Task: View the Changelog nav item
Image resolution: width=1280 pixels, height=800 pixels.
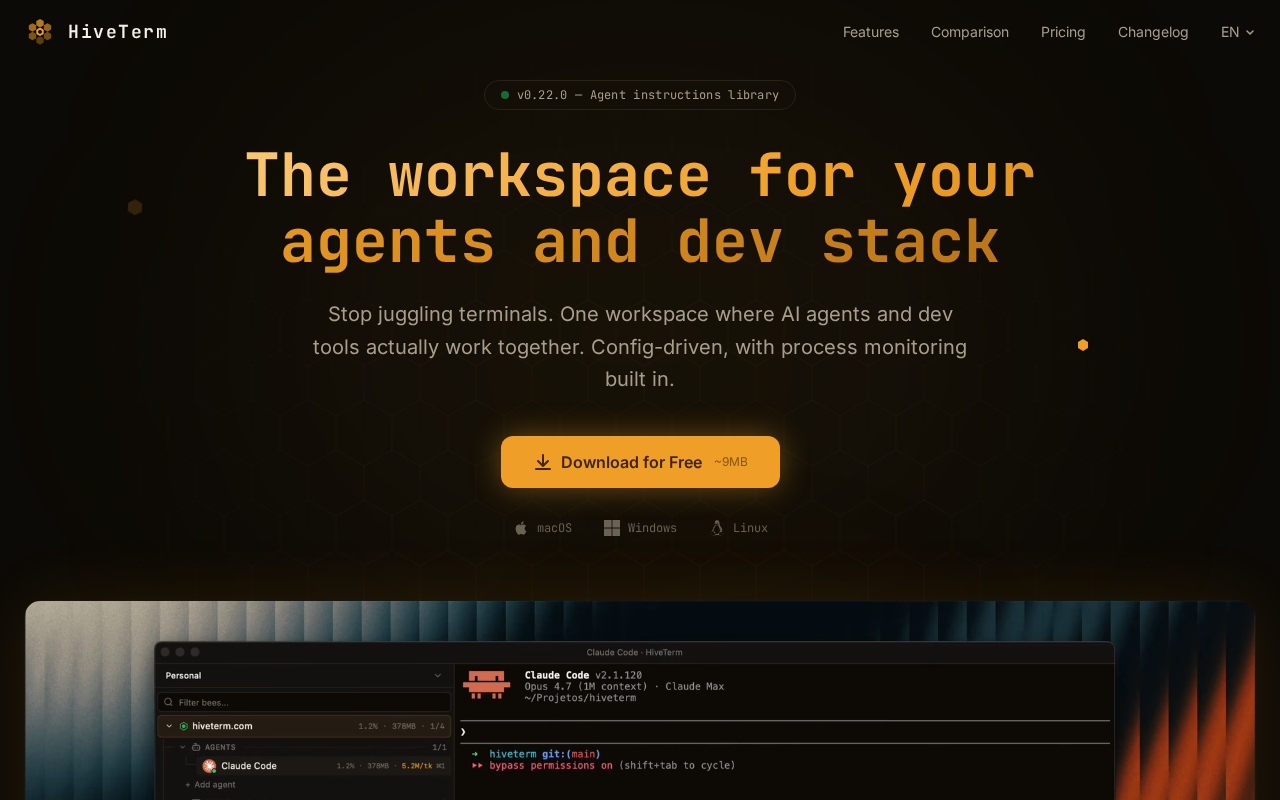Action: (x=1153, y=32)
